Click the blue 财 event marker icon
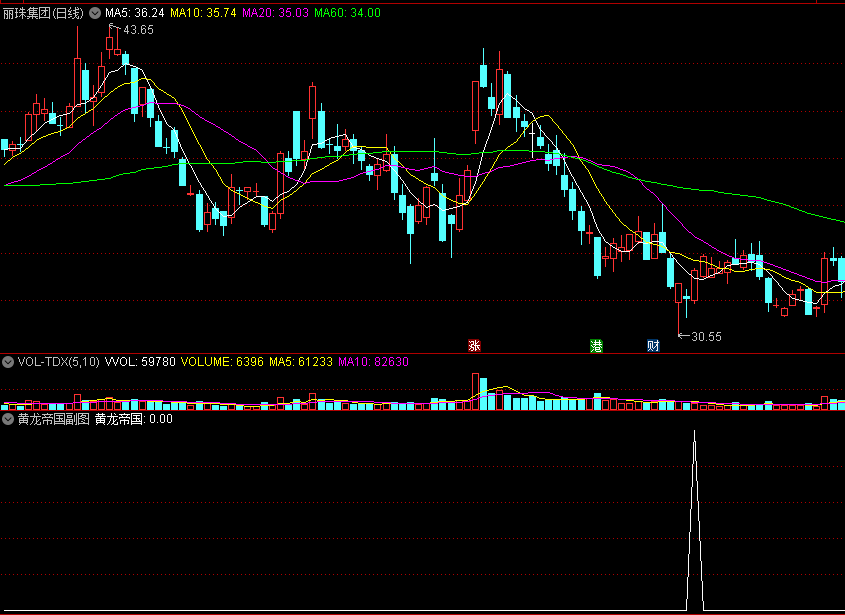This screenshot has width=845, height=615. coord(653,345)
